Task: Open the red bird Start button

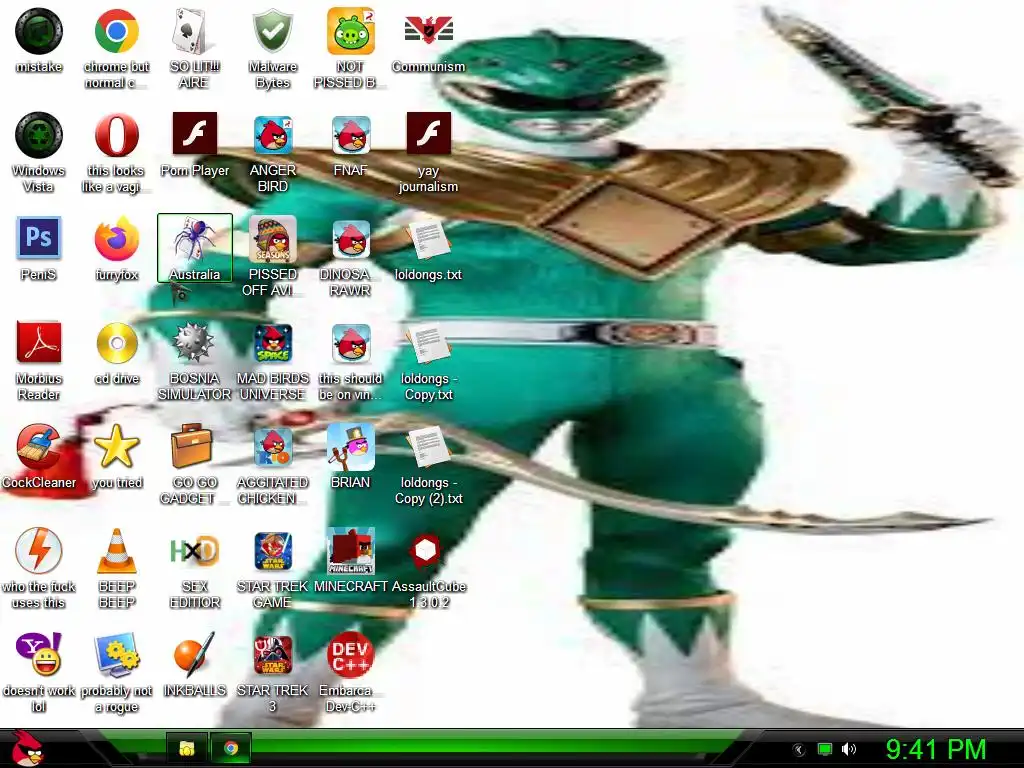Action: 27,748
